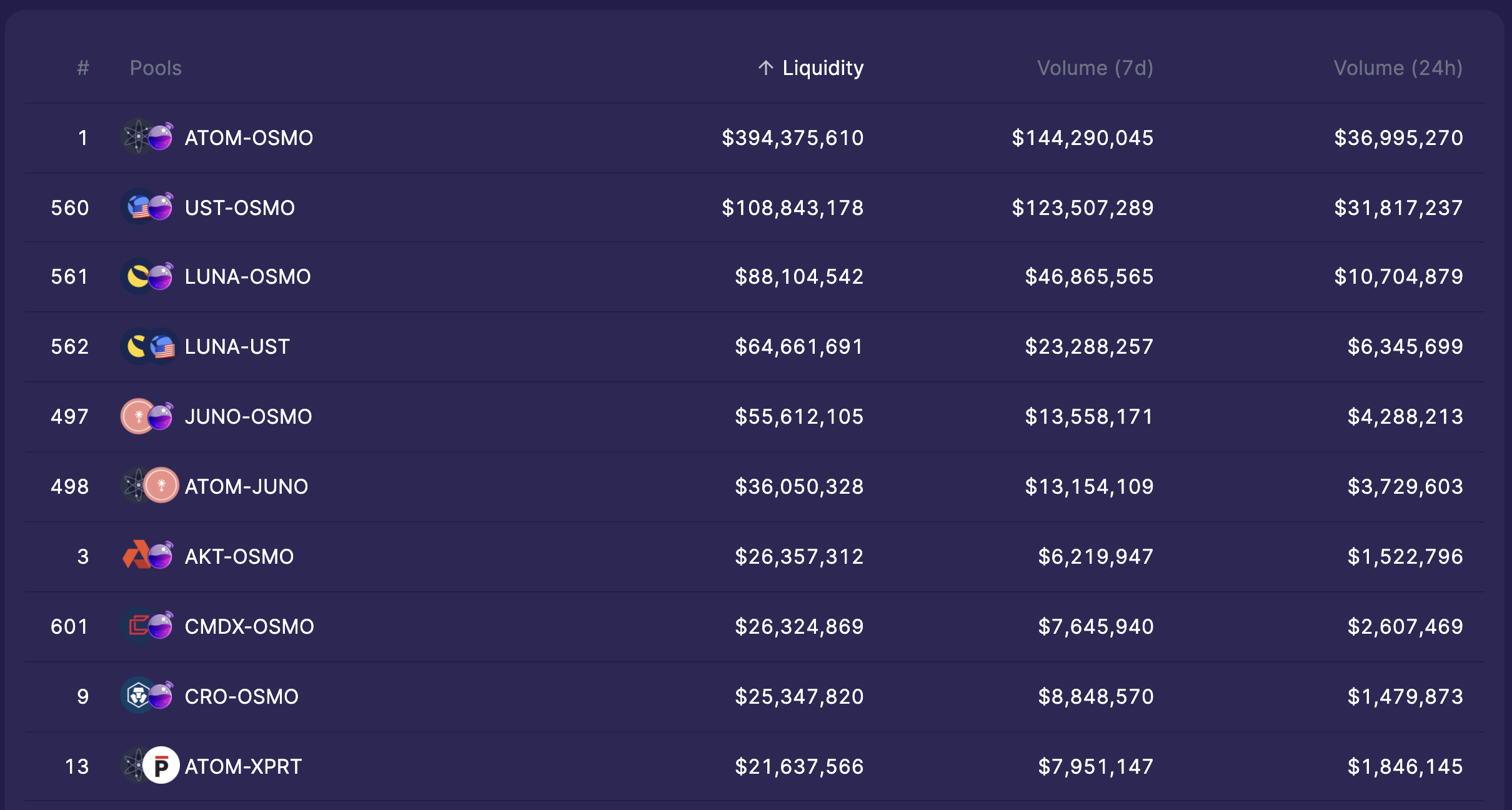1512x810 pixels.
Task: Open the ATOM-OSMO pool name link
Action: coord(249,137)
